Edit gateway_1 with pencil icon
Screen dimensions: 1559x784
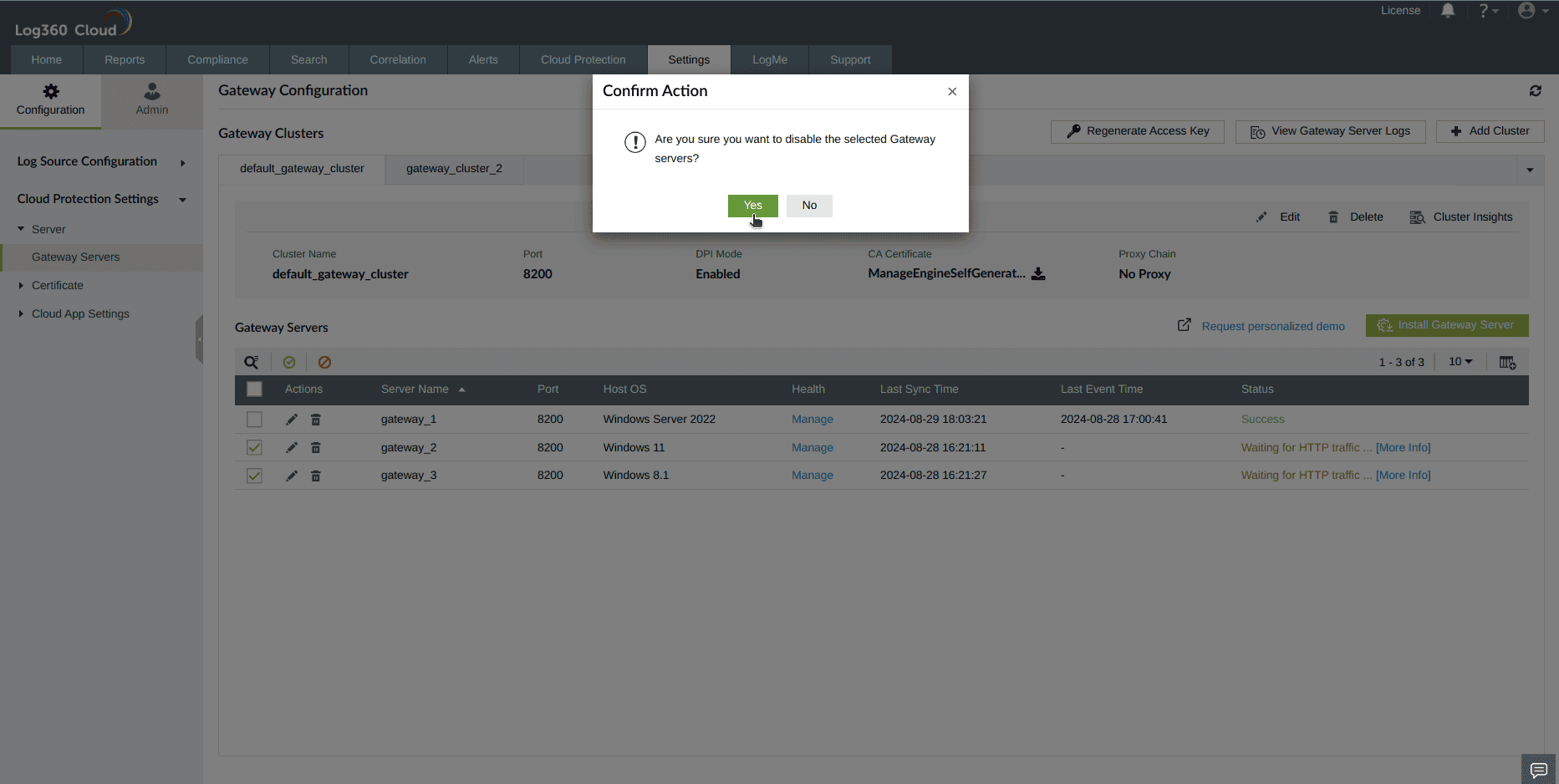coord(292,420)
